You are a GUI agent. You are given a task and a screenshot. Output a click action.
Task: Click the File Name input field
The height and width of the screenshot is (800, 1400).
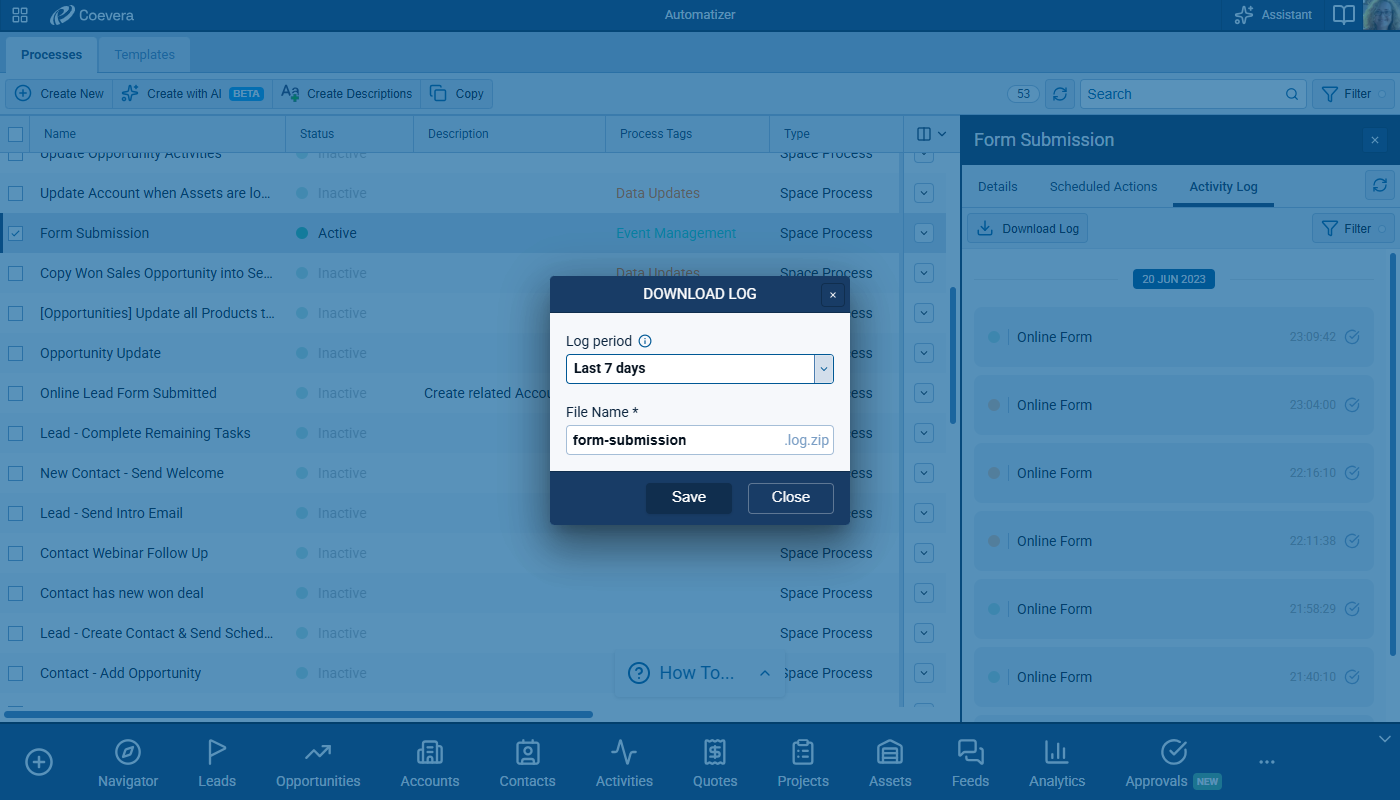pos(675,440)
